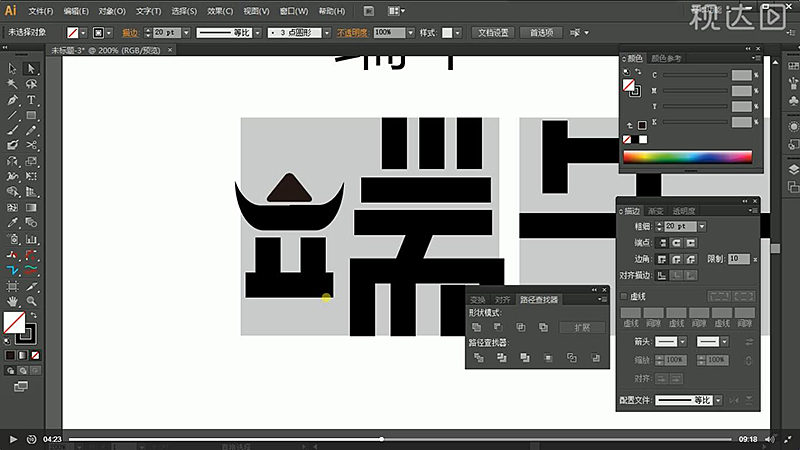The width and height of the screenshot is (800, 450).
Task: Select the Scale tool
Action: pos(31,161)
